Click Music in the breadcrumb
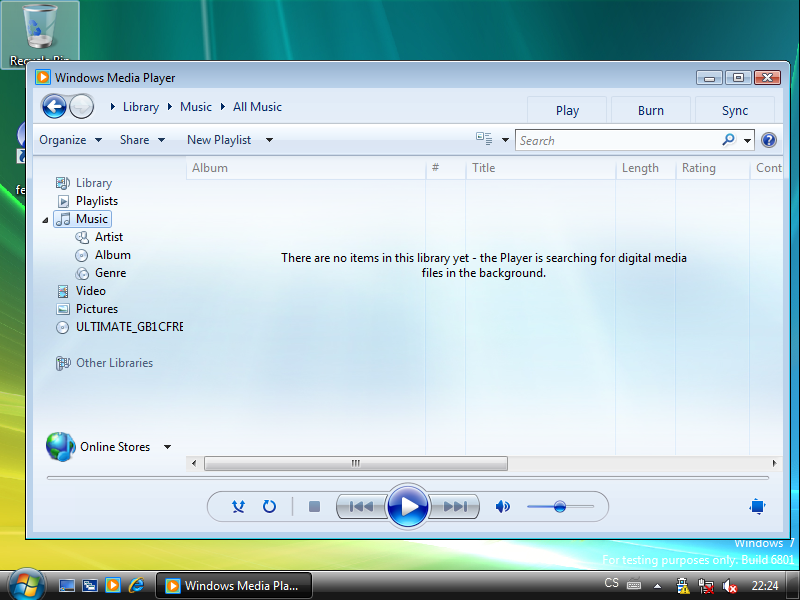The image size is (800, 600). [x=196, y=107]
